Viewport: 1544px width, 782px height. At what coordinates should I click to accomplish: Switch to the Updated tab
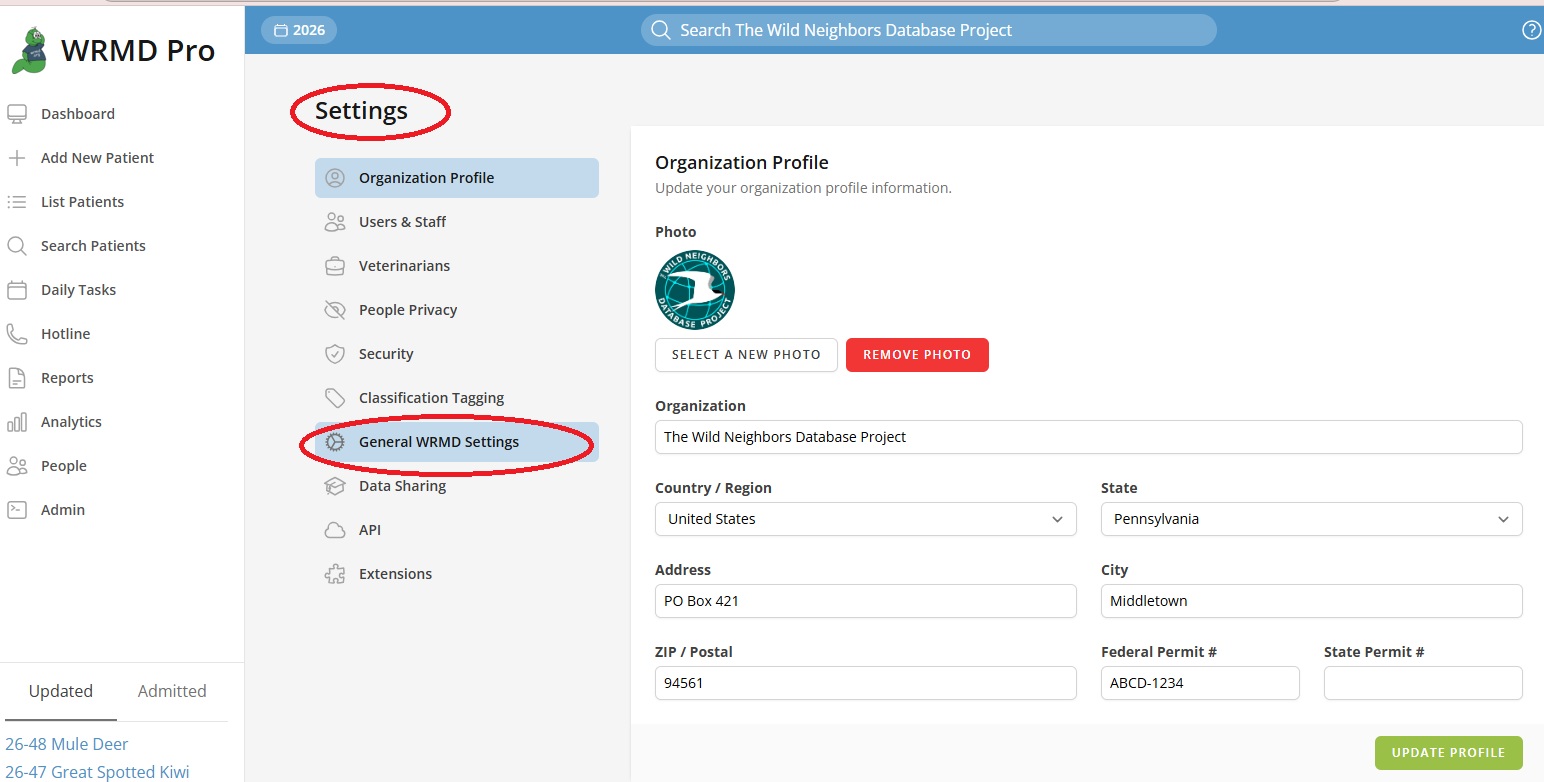[x=61, y=691]
